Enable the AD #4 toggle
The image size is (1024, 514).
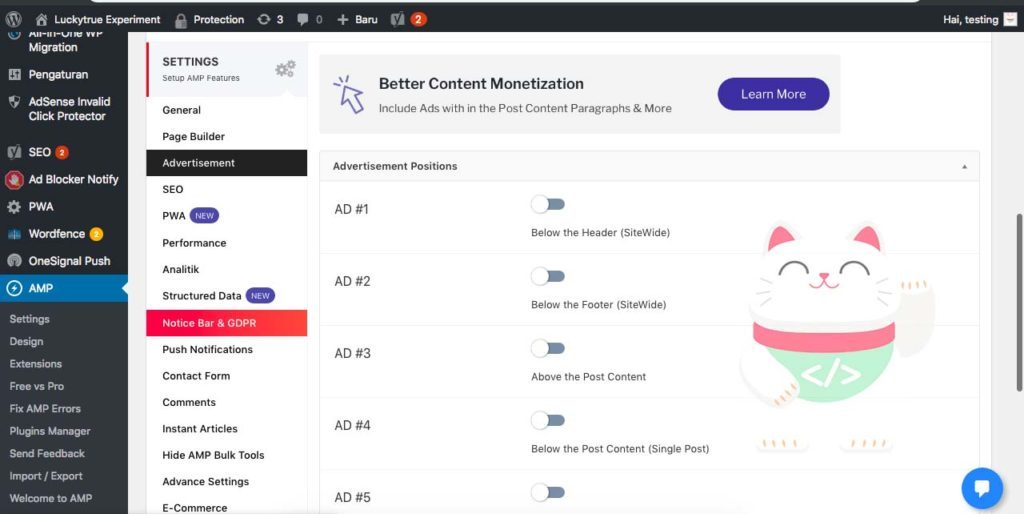point(547,420)
